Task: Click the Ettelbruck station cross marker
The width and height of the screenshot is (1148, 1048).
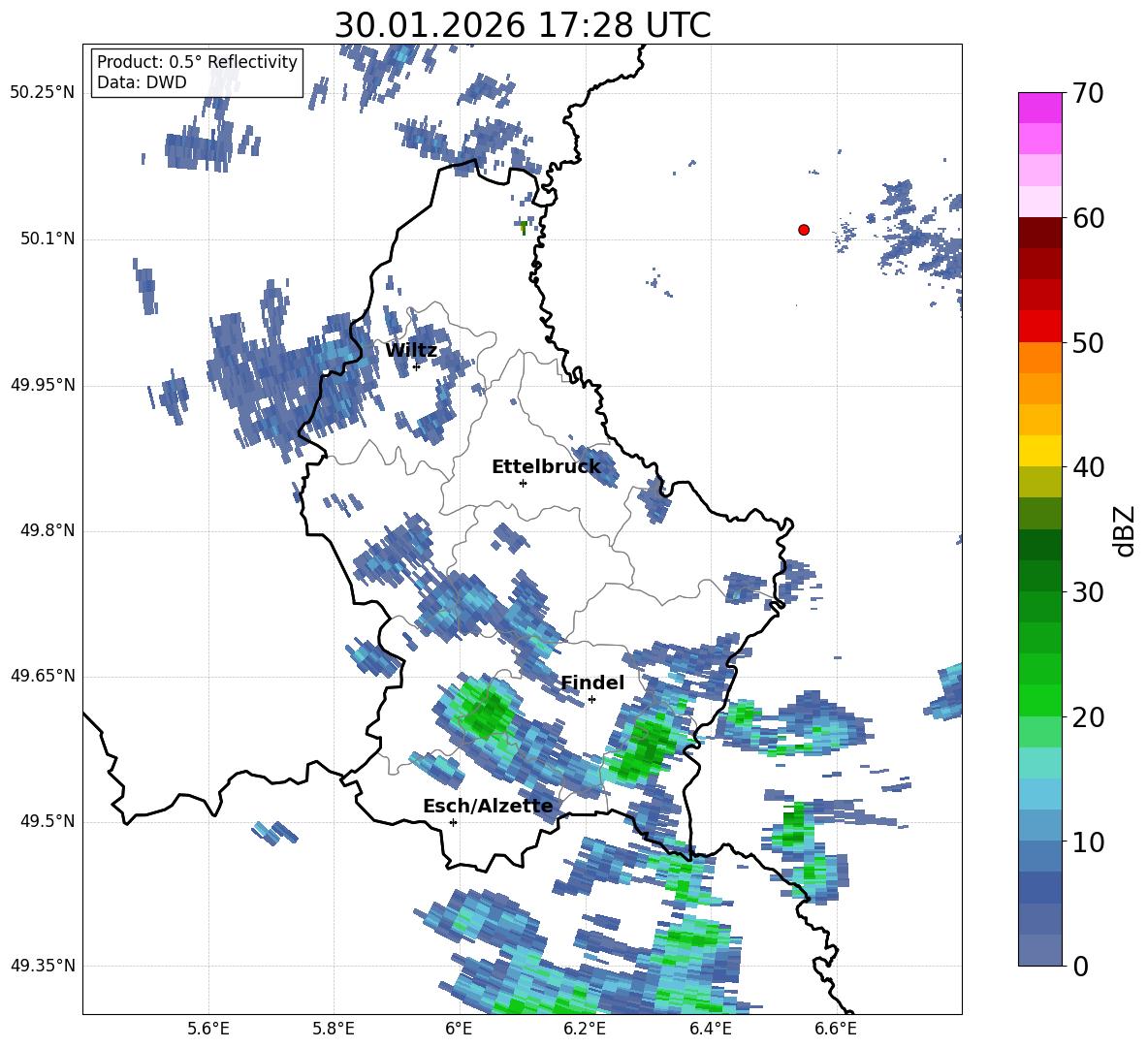Action: pyautogui.click(x=523, y=483)
